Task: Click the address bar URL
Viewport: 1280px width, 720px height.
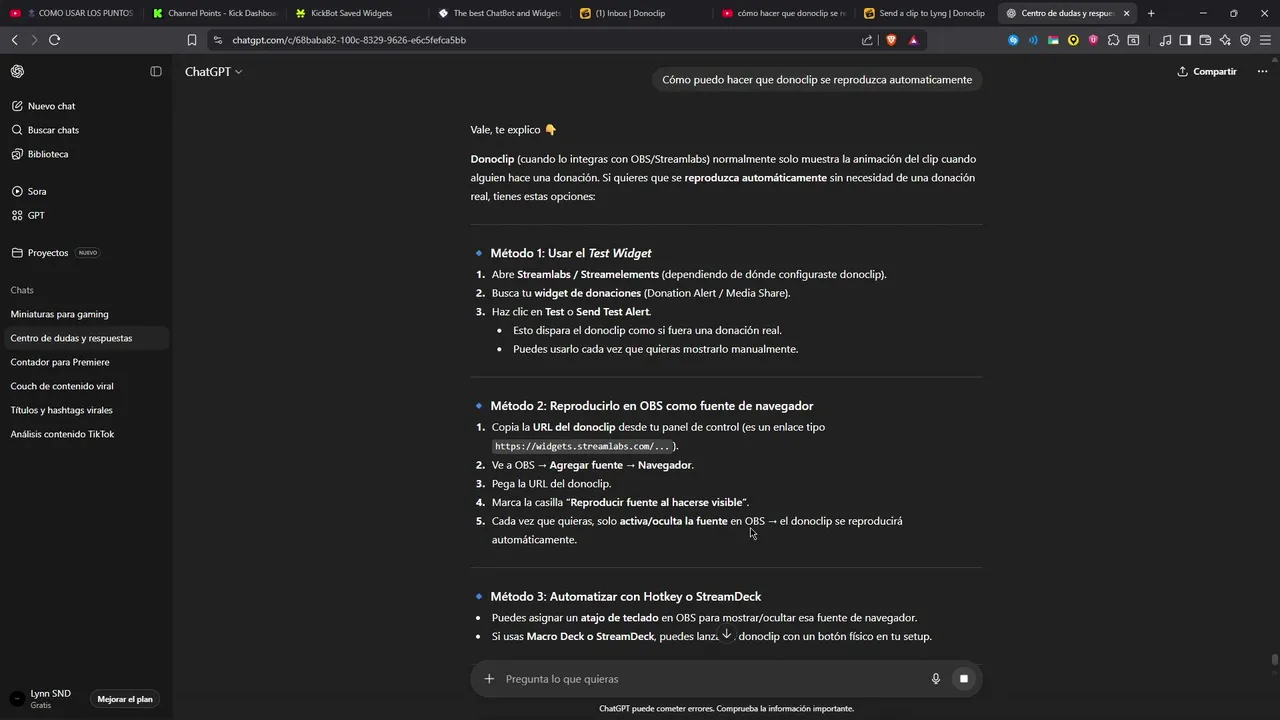Action: coord(349,40)
